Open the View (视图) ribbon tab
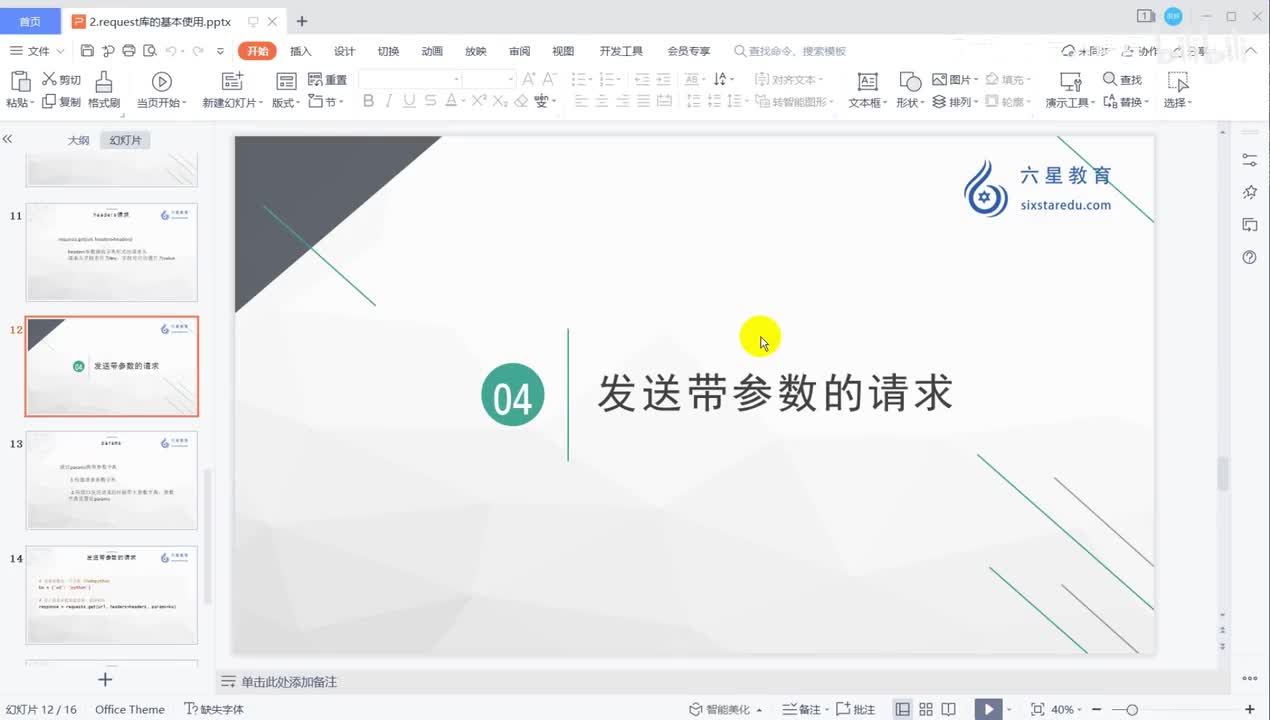Screen dimensions: 1270x720 tap(563, 51)
